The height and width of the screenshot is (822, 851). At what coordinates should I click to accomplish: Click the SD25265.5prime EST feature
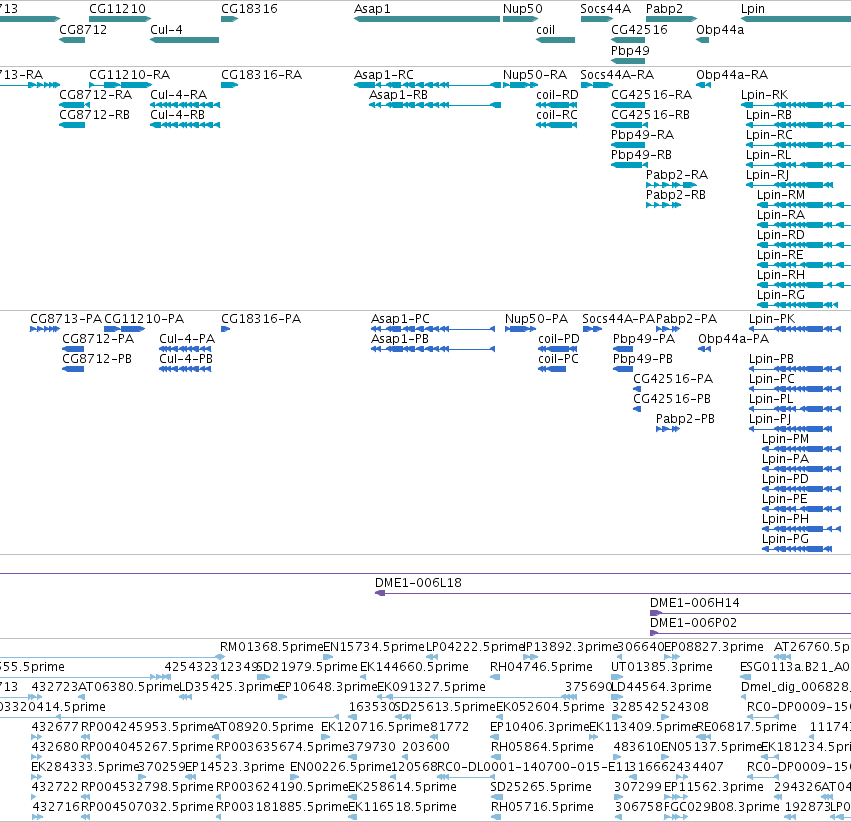click(x=497, y=797)
